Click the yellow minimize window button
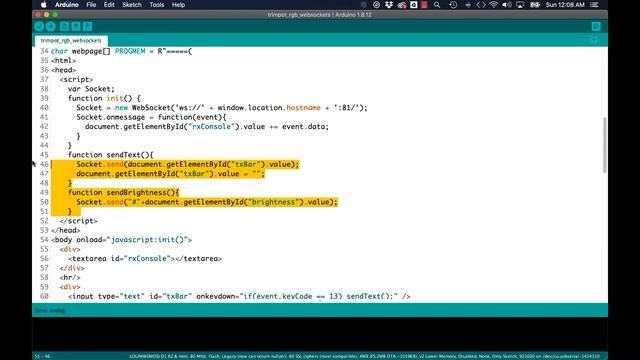 coord(47,15)
